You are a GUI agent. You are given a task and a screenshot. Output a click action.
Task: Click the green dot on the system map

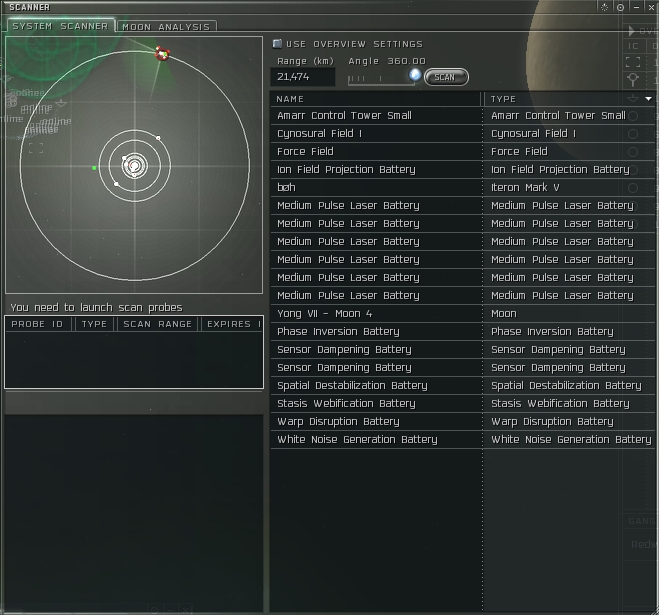coord(94,168)
